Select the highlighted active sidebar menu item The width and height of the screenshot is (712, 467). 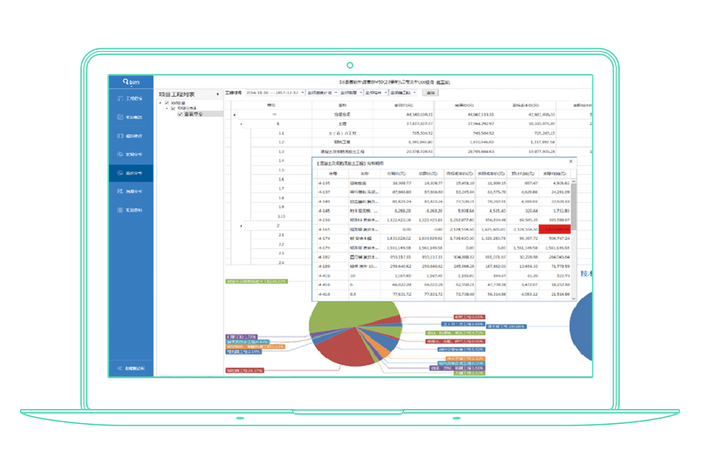(x=131, y=173)
